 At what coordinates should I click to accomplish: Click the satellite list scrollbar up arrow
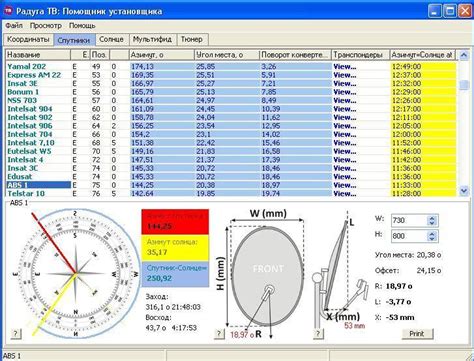pos(464,55)
